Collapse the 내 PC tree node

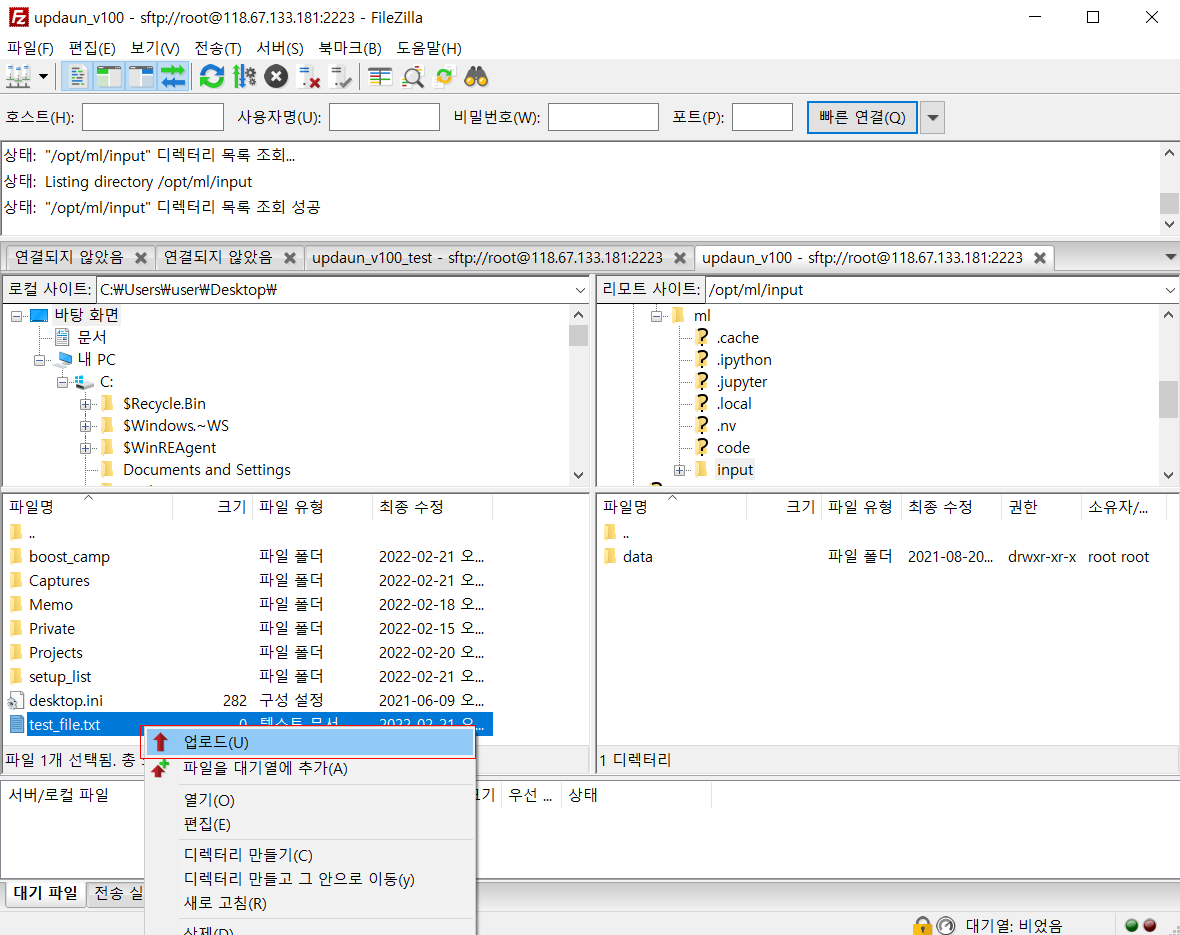point(39,360)
